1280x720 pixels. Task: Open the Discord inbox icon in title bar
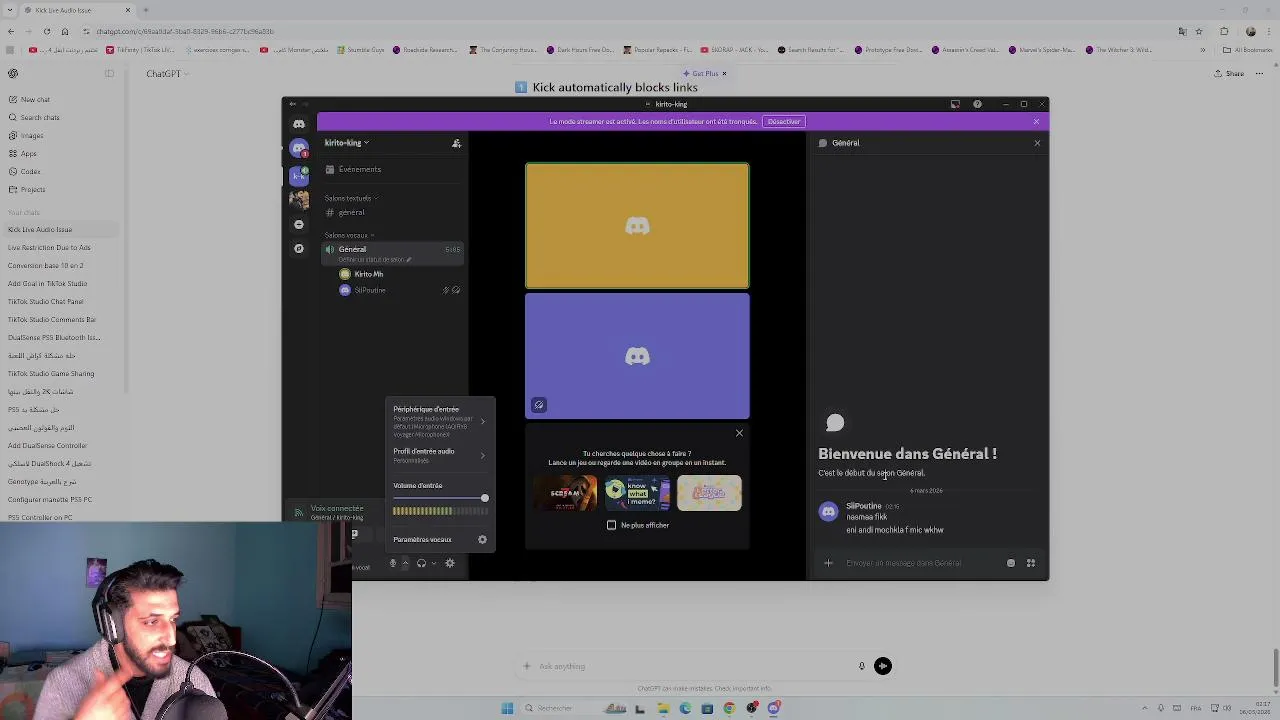click(x=955, y=104)
